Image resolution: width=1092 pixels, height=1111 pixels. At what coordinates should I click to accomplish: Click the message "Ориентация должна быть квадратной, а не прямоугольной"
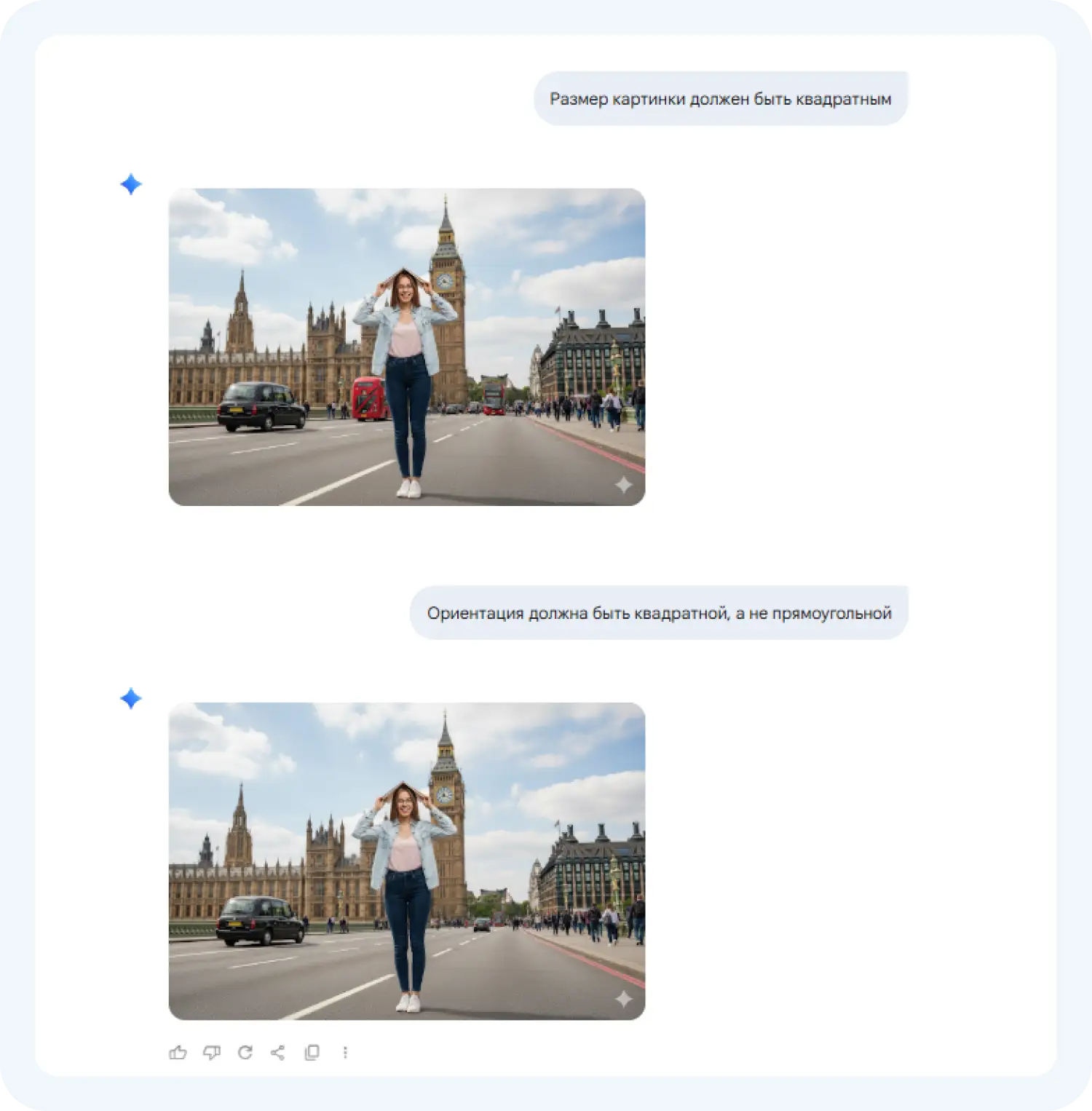click(x=659, y=613)
